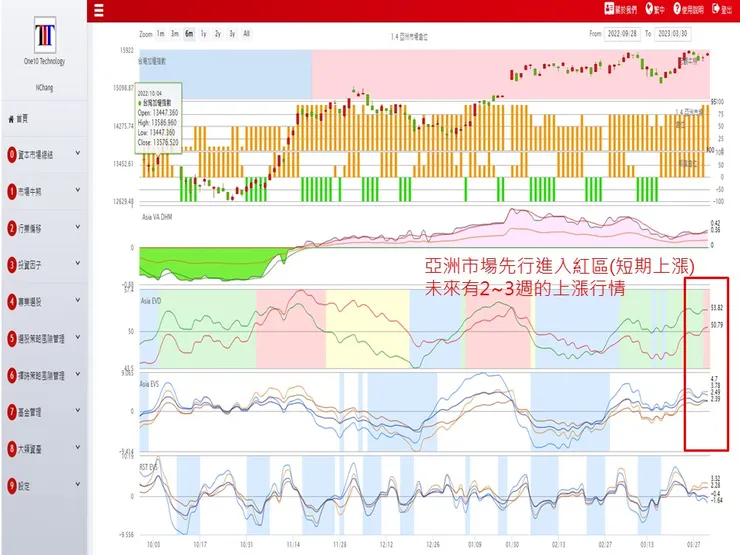Click the Asia EVD chart label

coord(151,301)
